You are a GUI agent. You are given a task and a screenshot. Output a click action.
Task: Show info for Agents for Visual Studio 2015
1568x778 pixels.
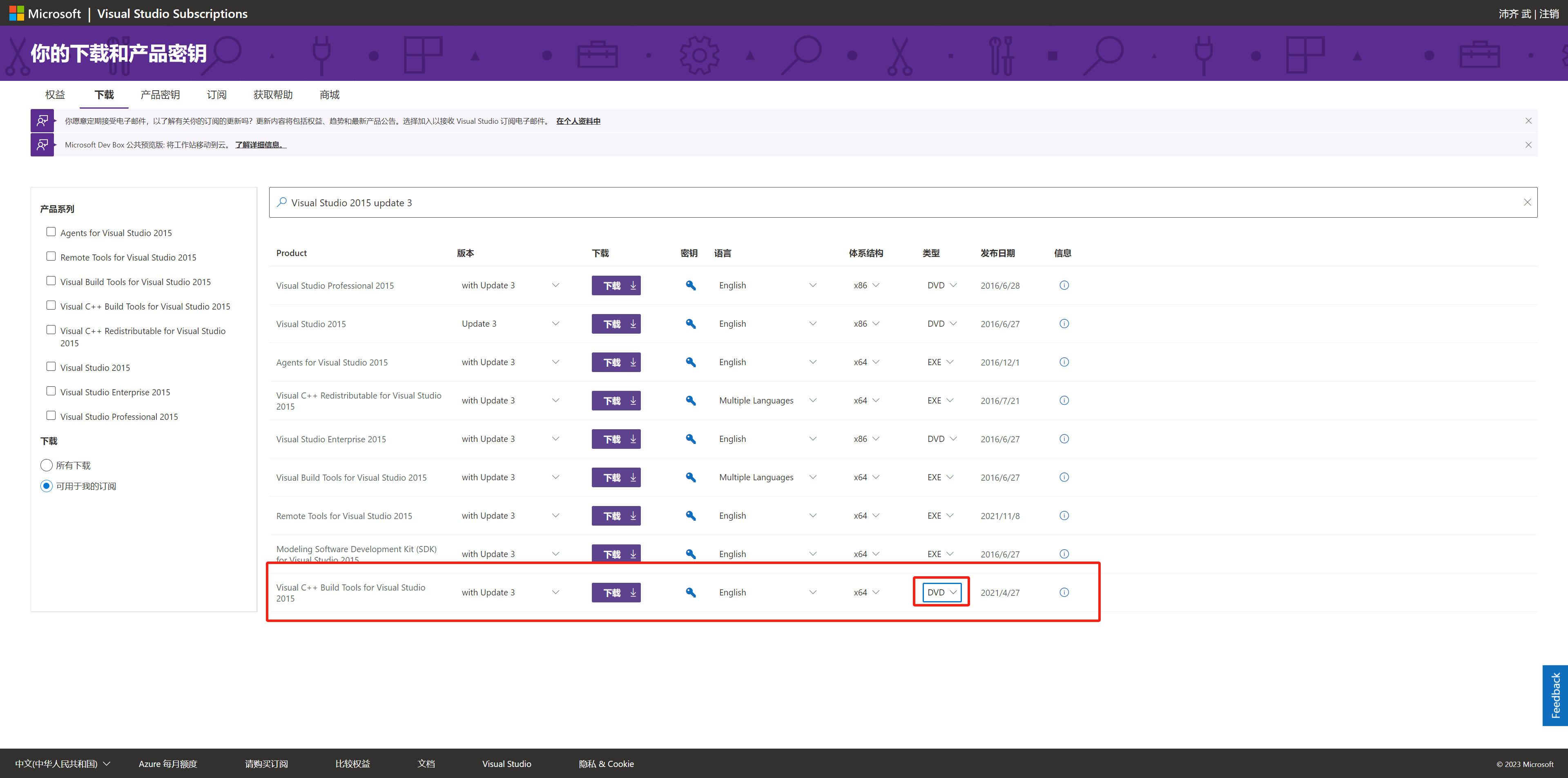[x=1064, y=362]
